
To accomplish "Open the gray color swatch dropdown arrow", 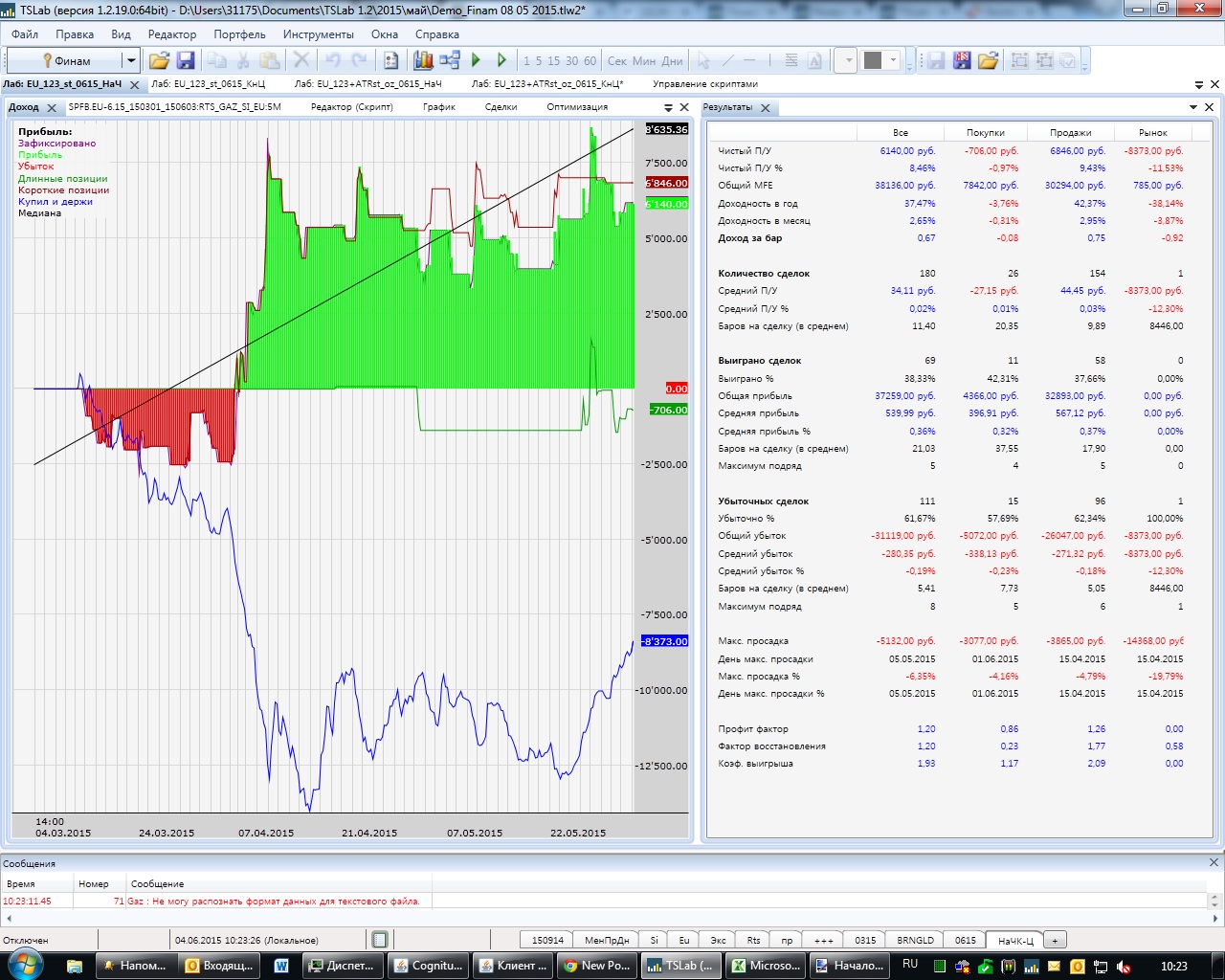I will [894, 60].
